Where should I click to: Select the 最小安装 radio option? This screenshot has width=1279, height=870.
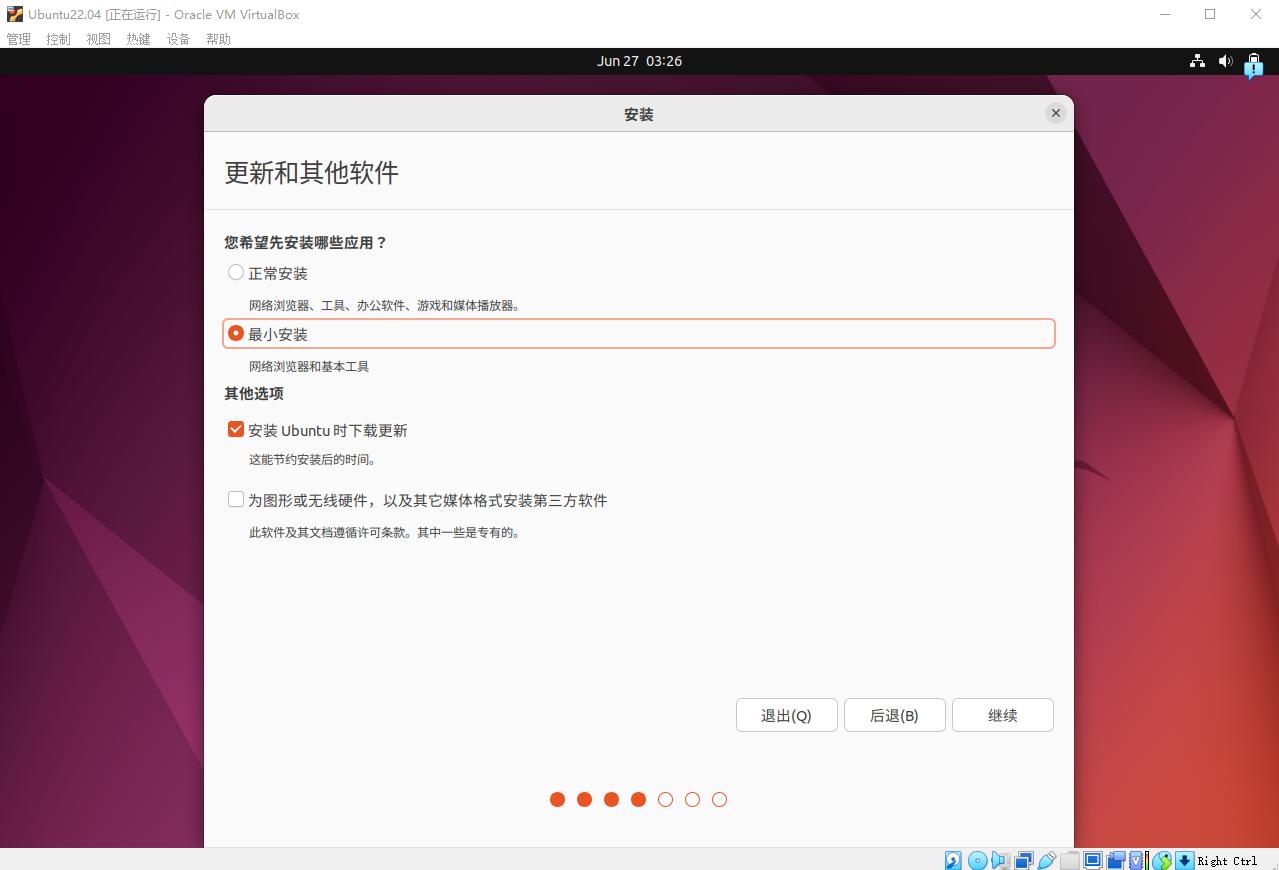coord(236,333)
